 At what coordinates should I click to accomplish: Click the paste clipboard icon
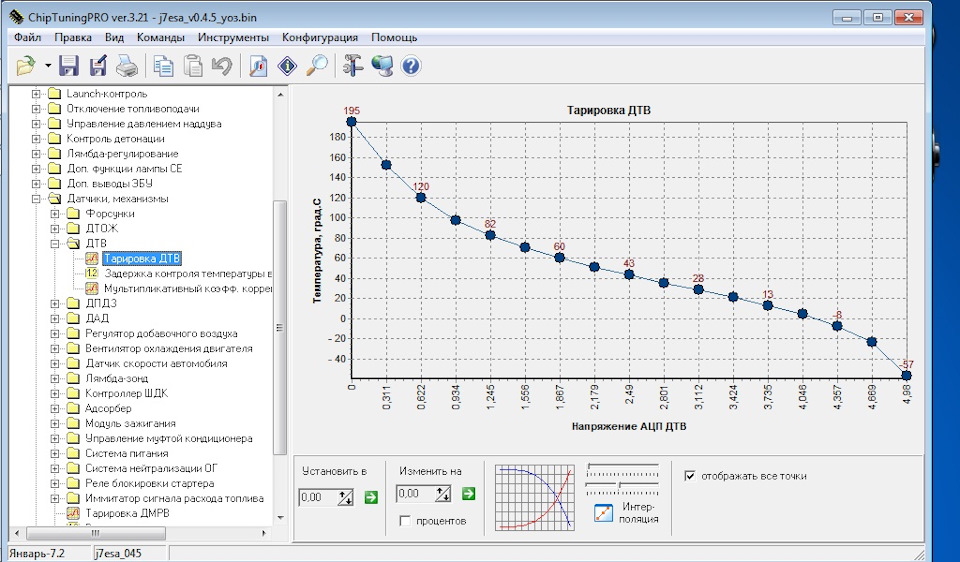(192, 66)
